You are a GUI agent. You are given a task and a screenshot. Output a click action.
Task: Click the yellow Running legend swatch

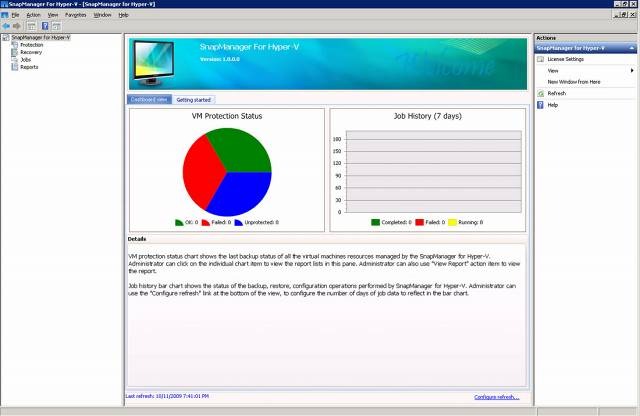(452, 222)
